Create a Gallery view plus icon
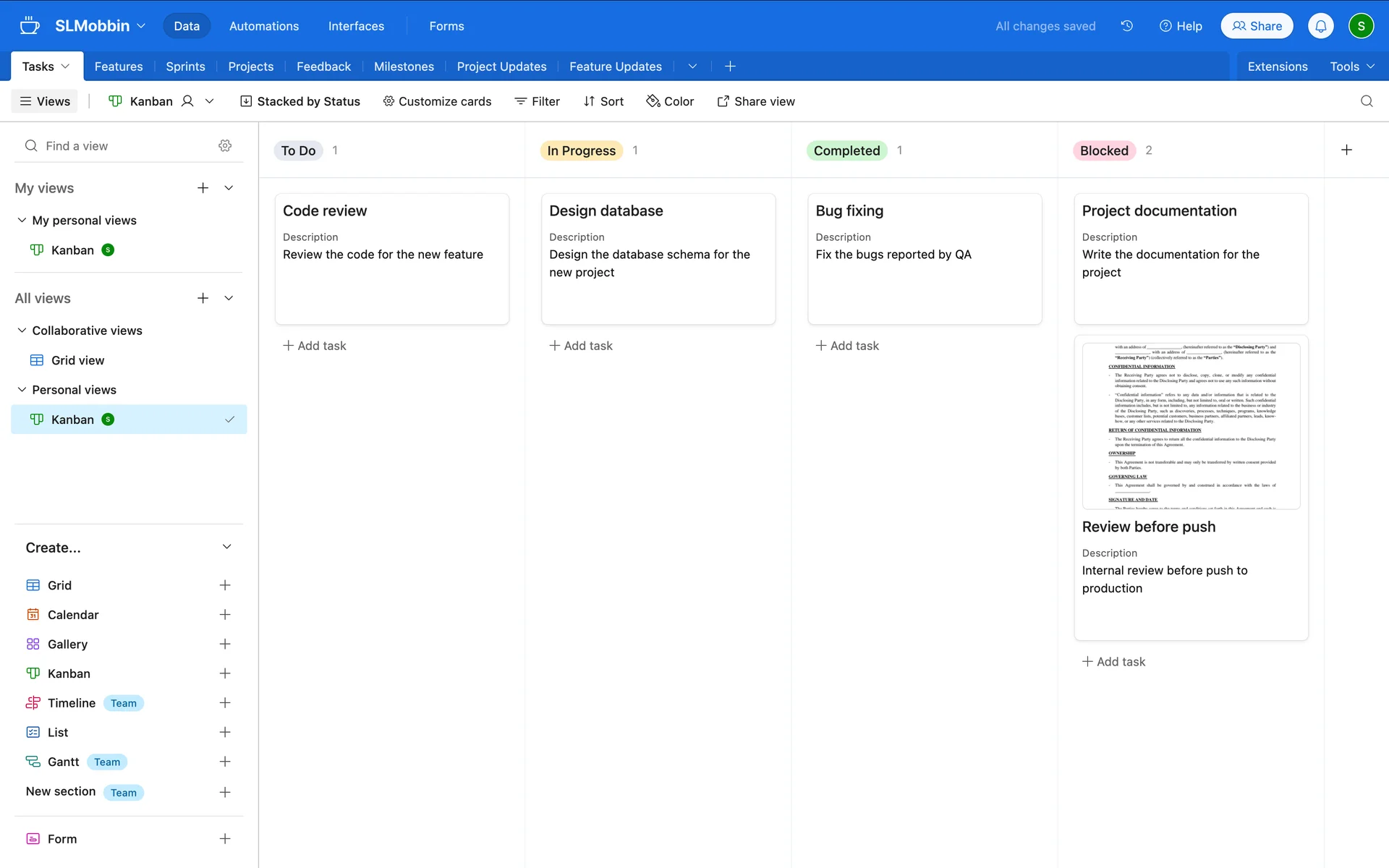The width and height of the screenshot is (1389, 868). point(225,644)
